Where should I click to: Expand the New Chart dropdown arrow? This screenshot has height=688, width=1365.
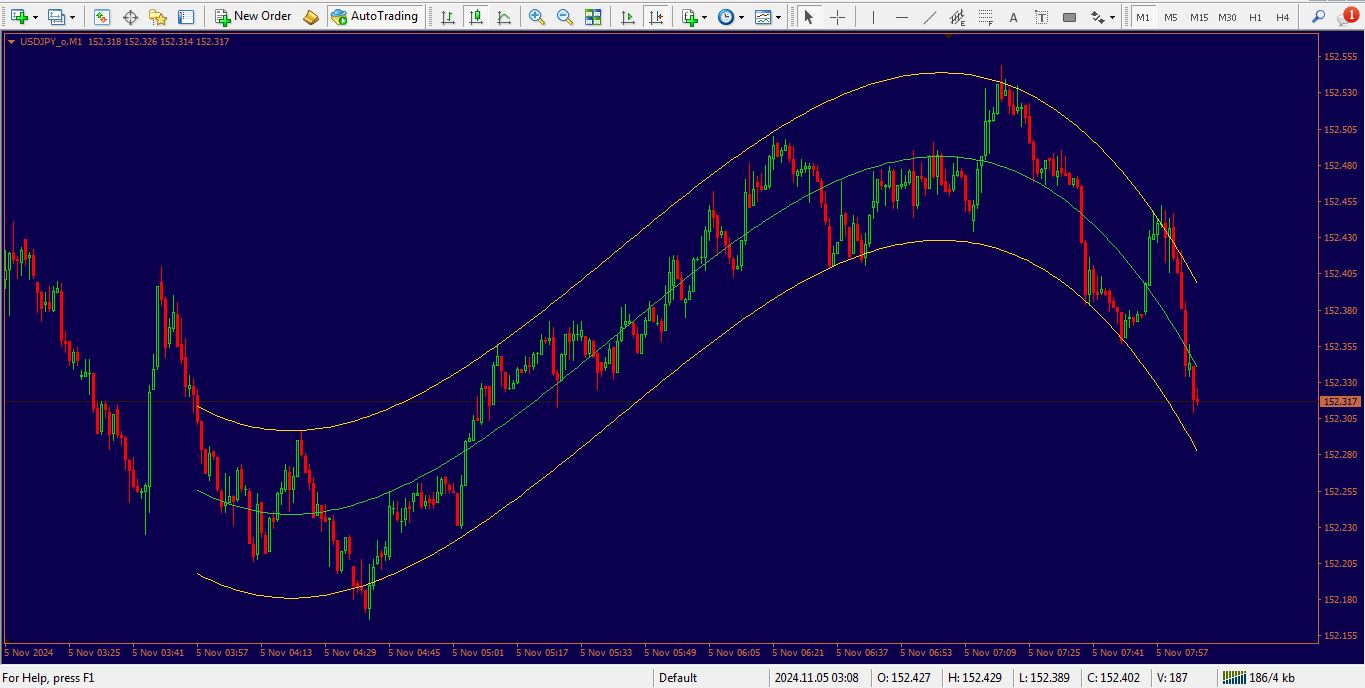(35, 17)
